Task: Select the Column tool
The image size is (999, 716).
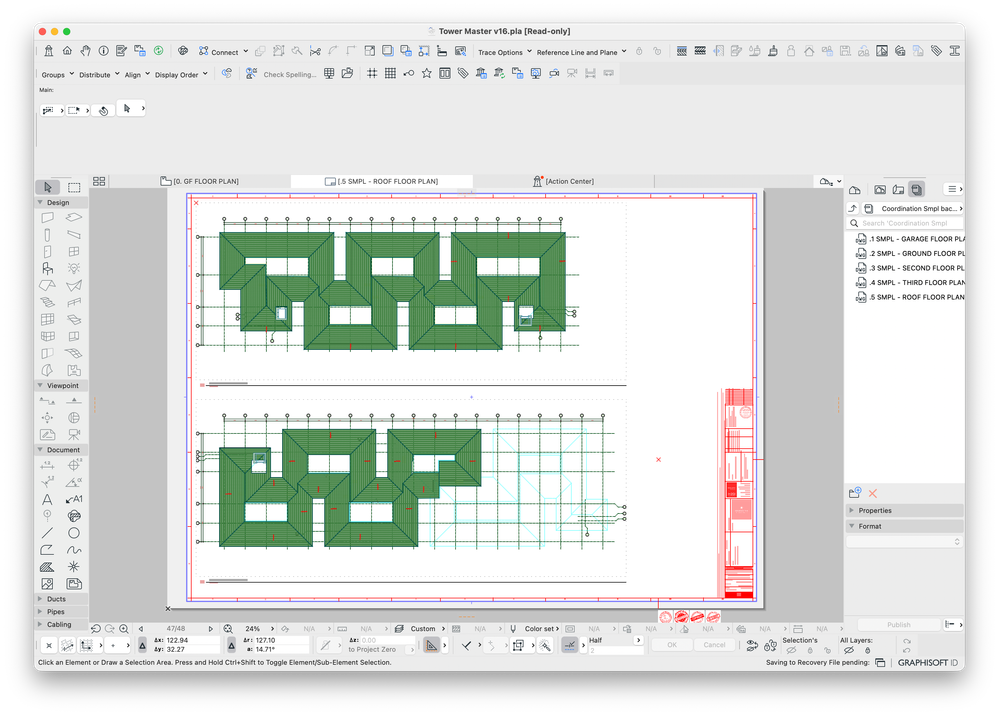Action: click(47, 234)
